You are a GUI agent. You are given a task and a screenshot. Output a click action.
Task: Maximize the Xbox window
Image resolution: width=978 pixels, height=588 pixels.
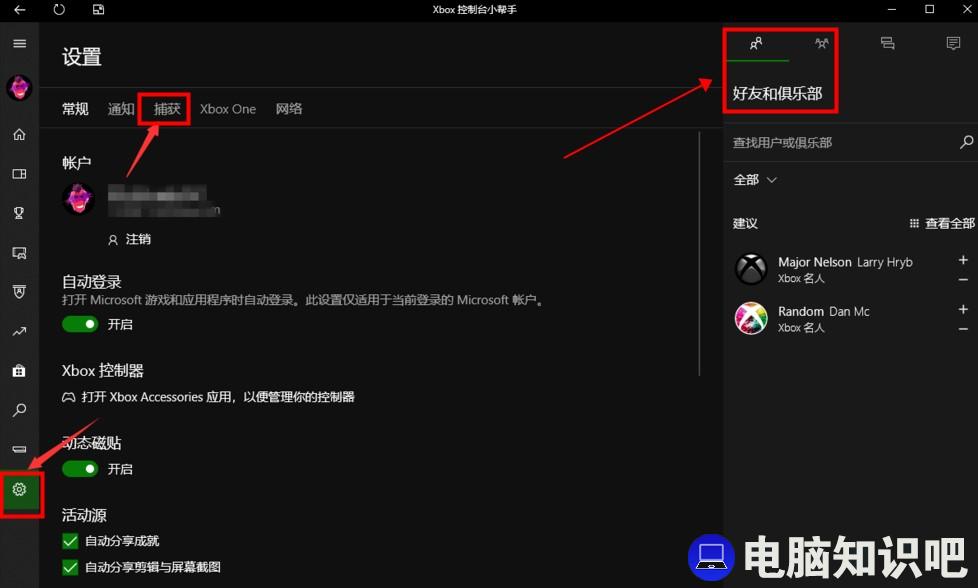point(929,9)
